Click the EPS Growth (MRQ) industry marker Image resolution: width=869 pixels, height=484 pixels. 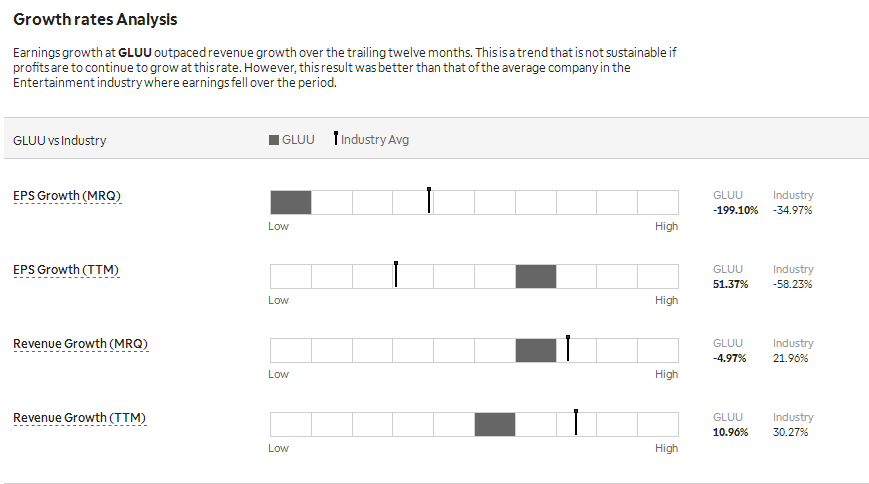[429, 200]
